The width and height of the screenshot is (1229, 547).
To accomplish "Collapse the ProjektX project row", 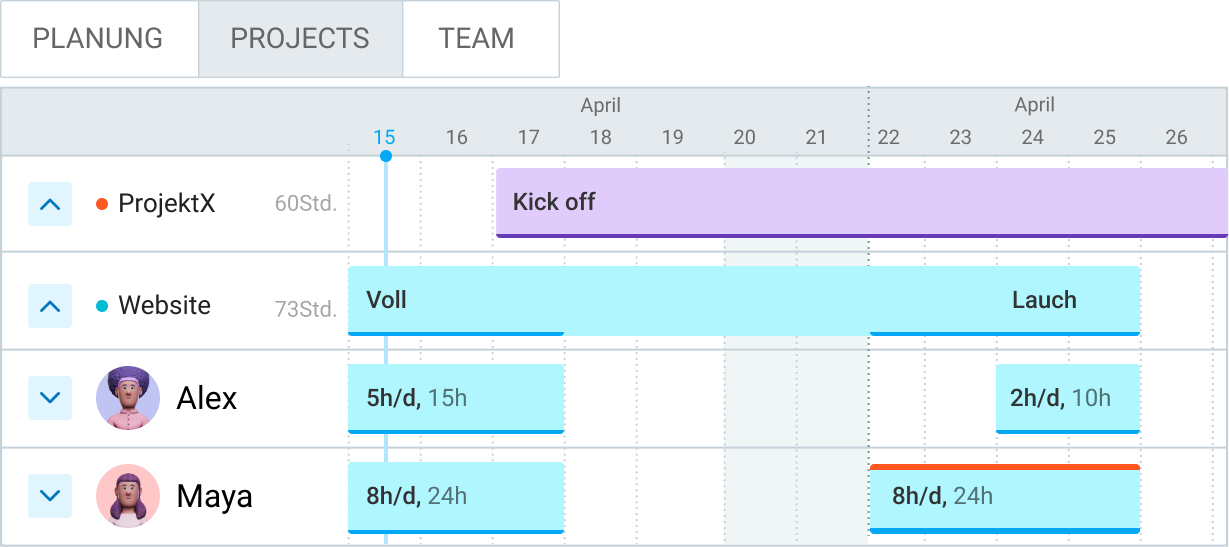I will pyautogui.click(x=50, y=204).
